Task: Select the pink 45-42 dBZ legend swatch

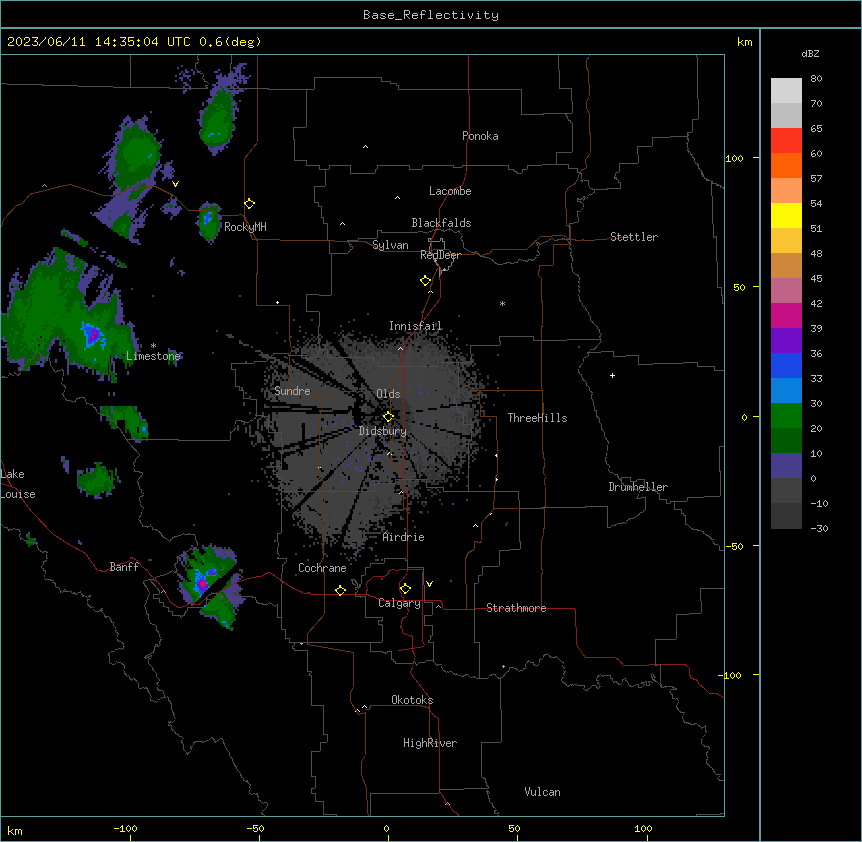Action: (x=786, y=290)
